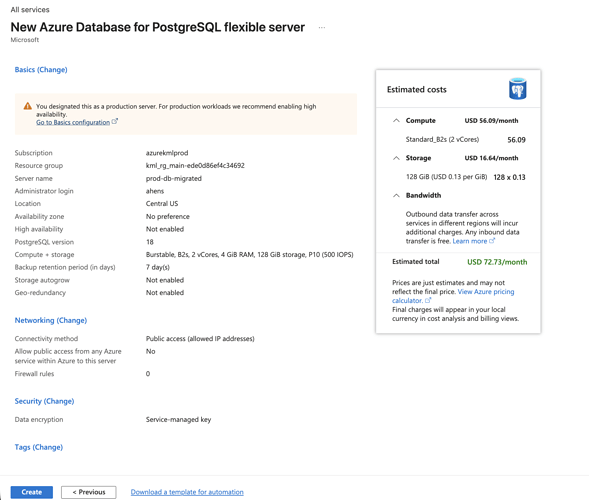Change the Networking section settings
This screenshot has width=589, height=500.
[51, 320]
